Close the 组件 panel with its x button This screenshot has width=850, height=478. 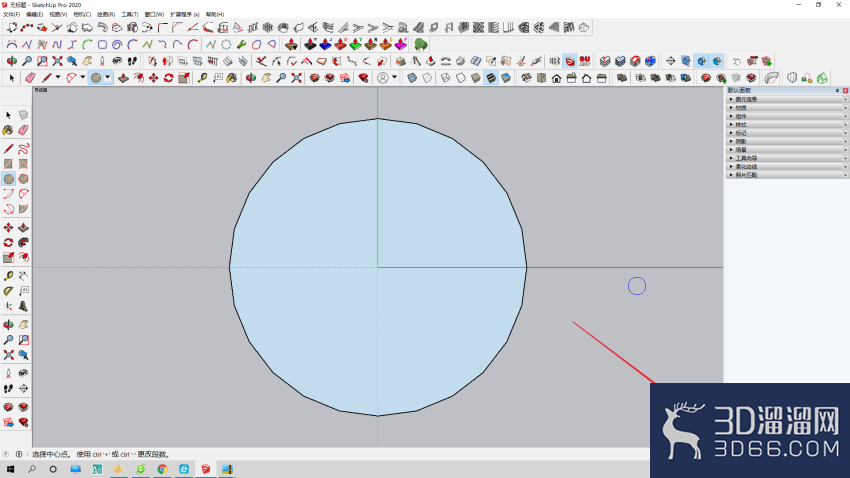845,116
